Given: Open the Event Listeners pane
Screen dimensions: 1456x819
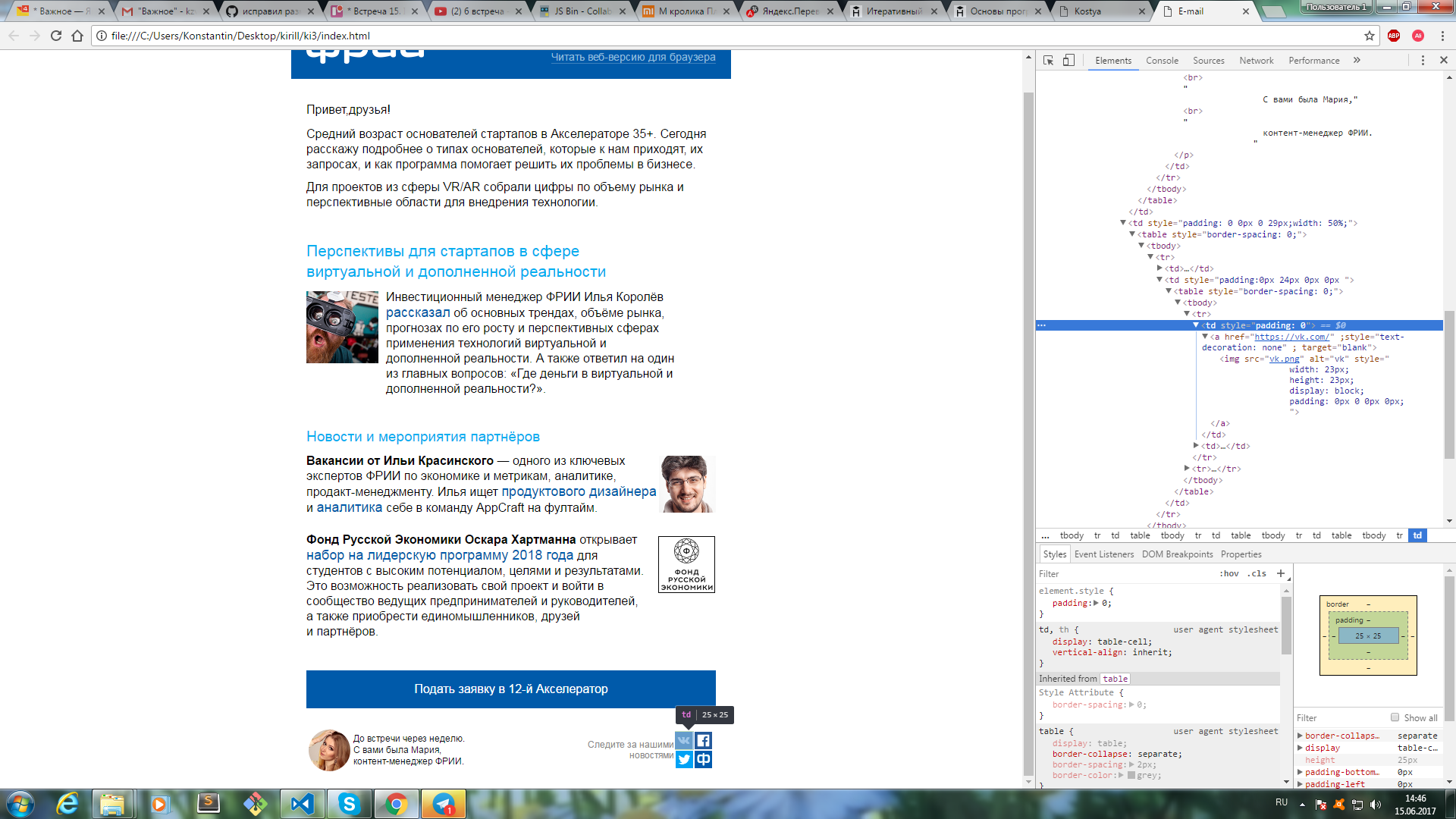Looking at the screenshot, I should pyautogui.click(x=1104, y=554).
